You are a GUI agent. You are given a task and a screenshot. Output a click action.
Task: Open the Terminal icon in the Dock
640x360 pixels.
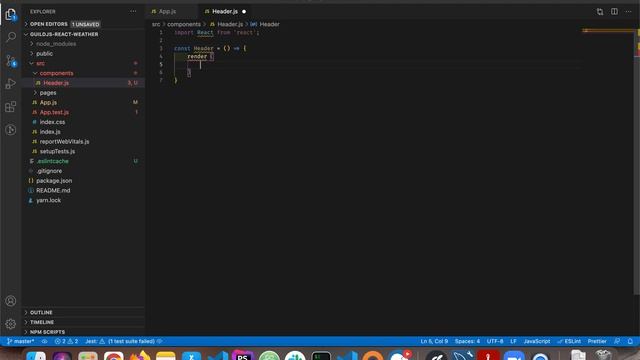coord(321,356)
